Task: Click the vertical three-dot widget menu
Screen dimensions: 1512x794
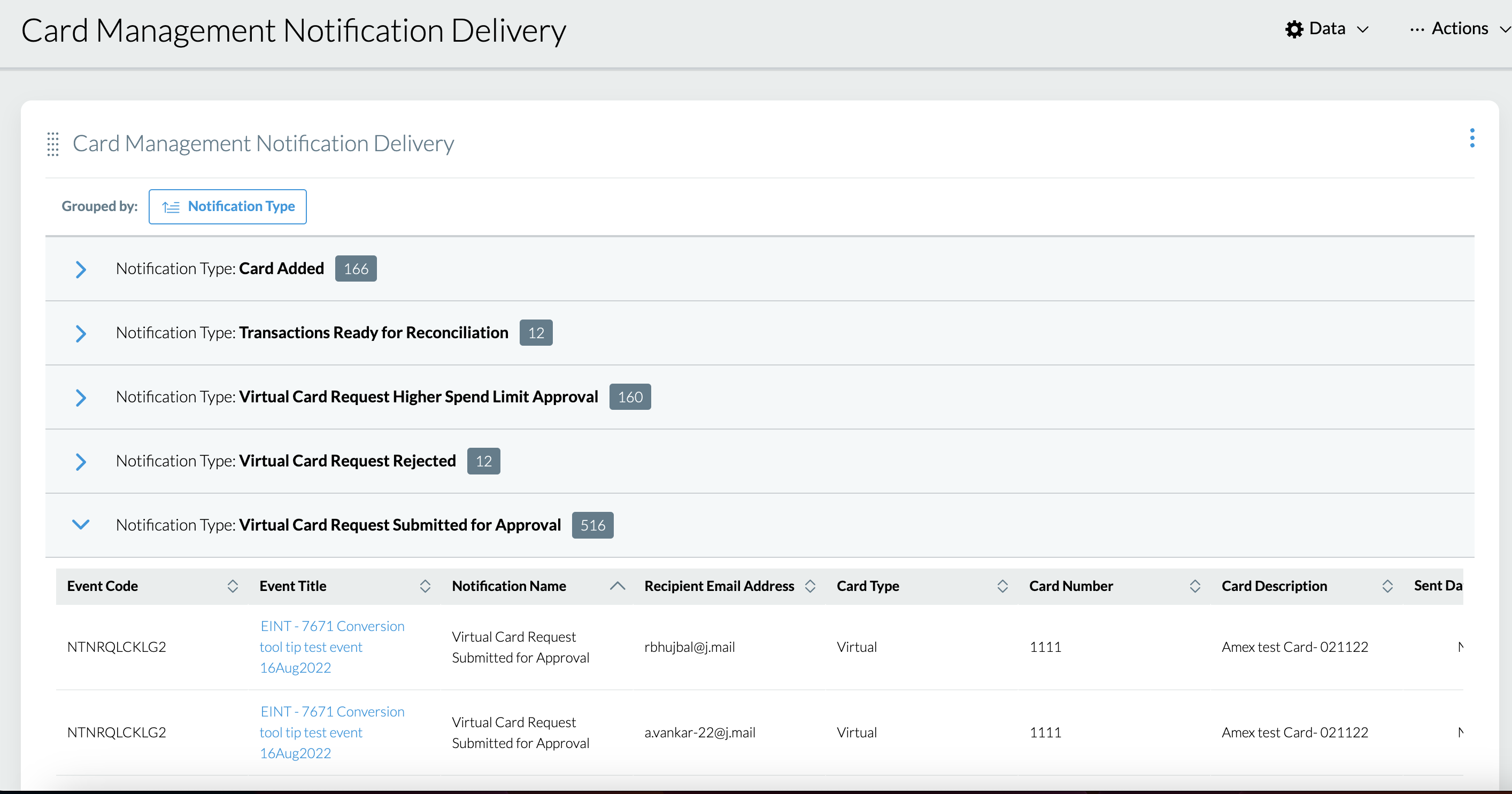Action: coord(1471,138)
